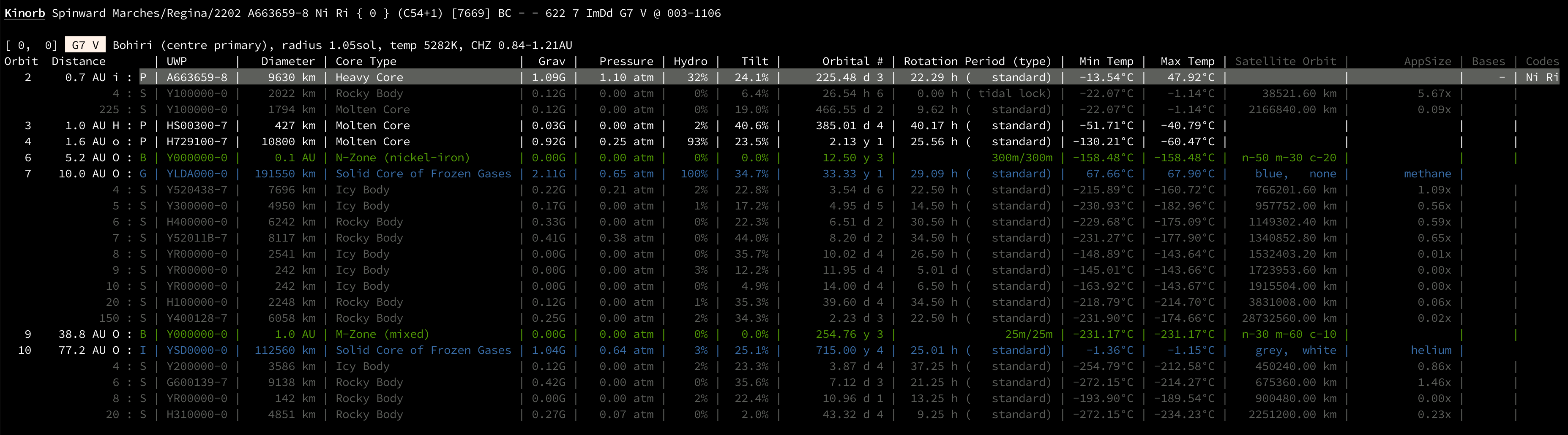The image size is (1568, 435).
Task: Select the AppSize column header
Action: point(1427,61)
